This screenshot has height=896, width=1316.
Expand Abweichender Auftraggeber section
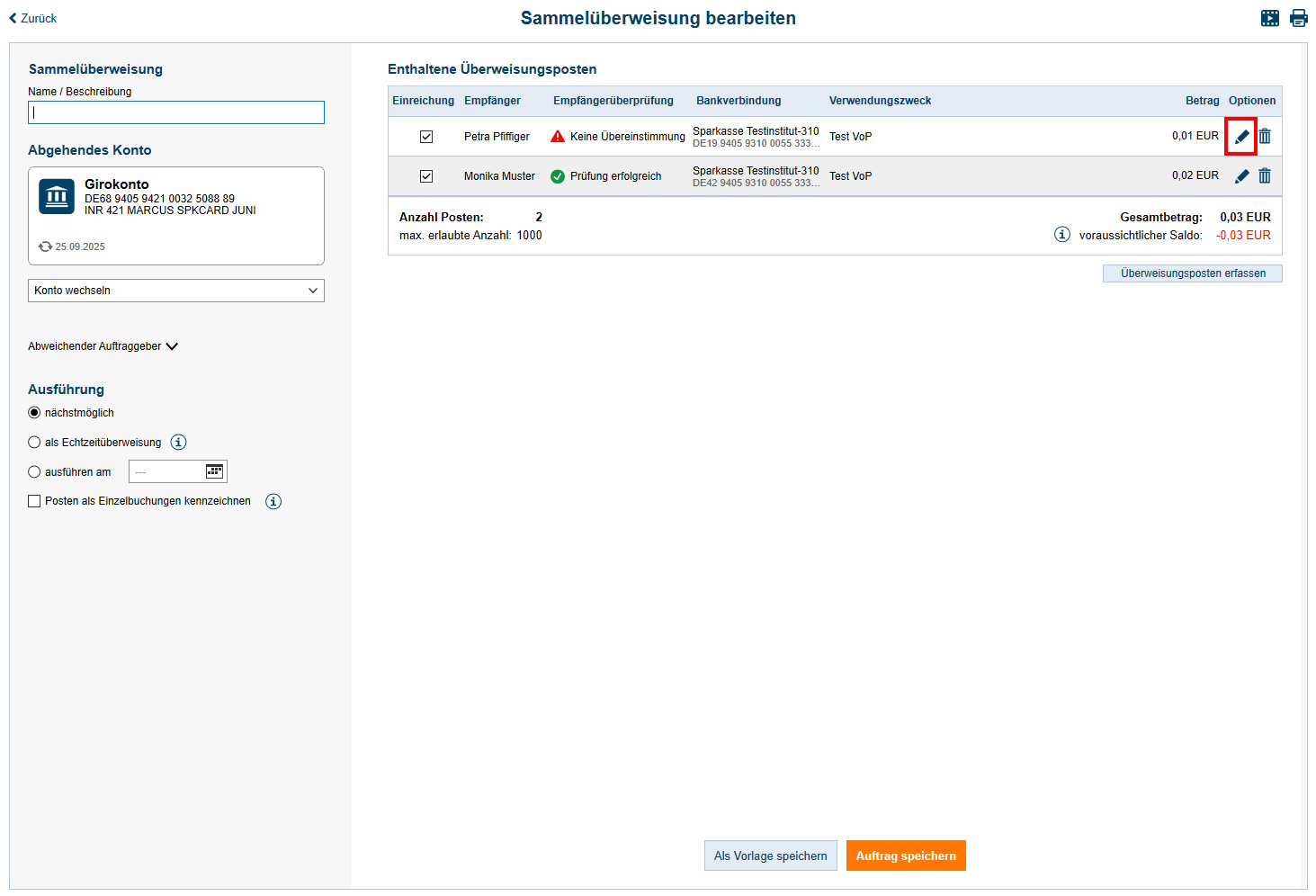pos(103,346)
